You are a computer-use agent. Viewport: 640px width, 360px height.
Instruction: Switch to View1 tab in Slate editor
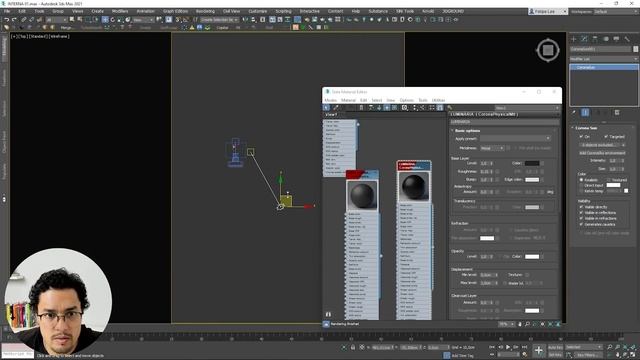point(331,115)
